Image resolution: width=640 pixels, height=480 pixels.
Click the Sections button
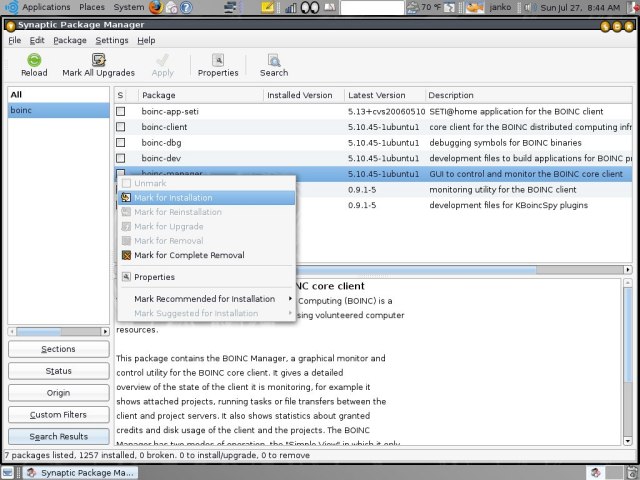pyautogui.click(x=58, y=349)
